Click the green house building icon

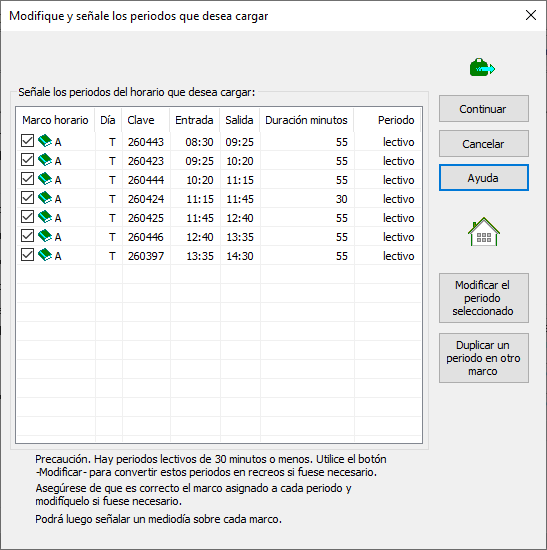tap(483, 232)
